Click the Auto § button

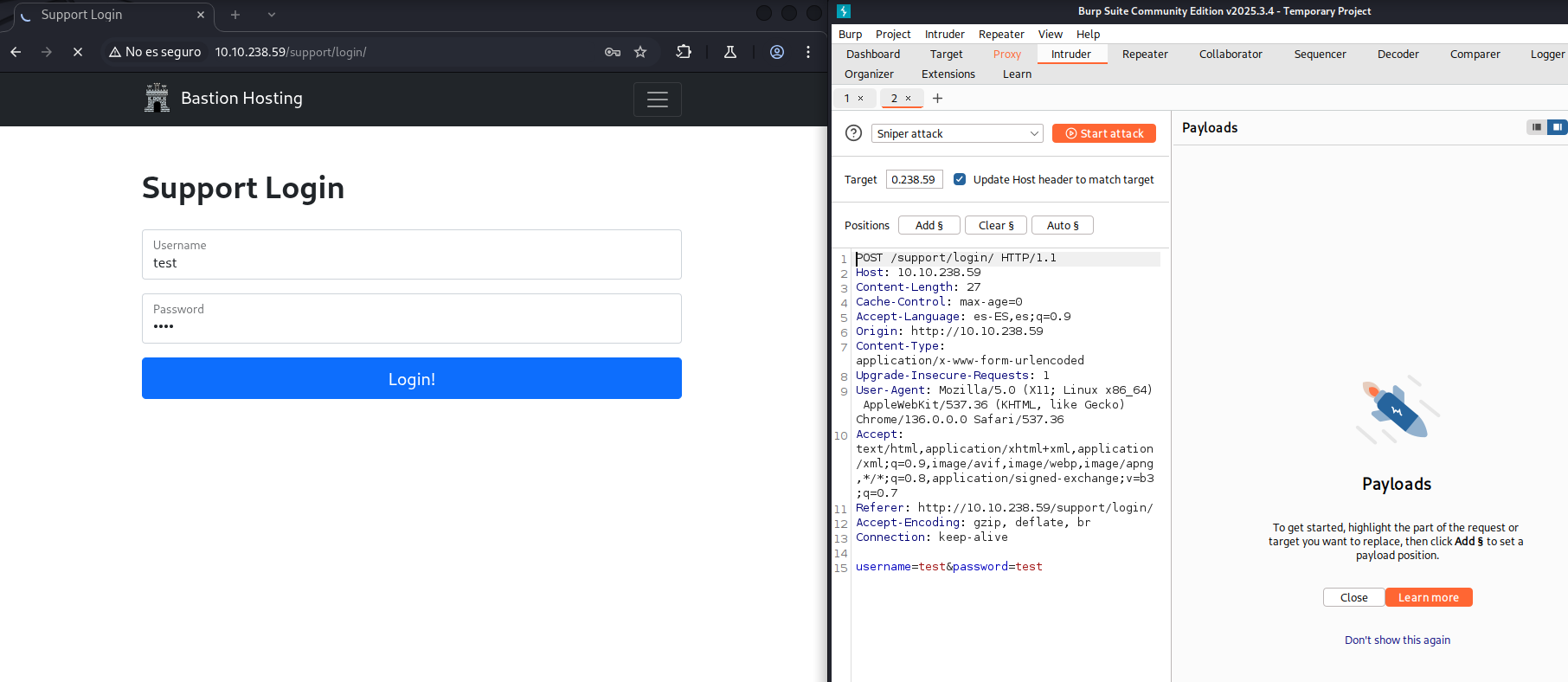point(1063,225)
